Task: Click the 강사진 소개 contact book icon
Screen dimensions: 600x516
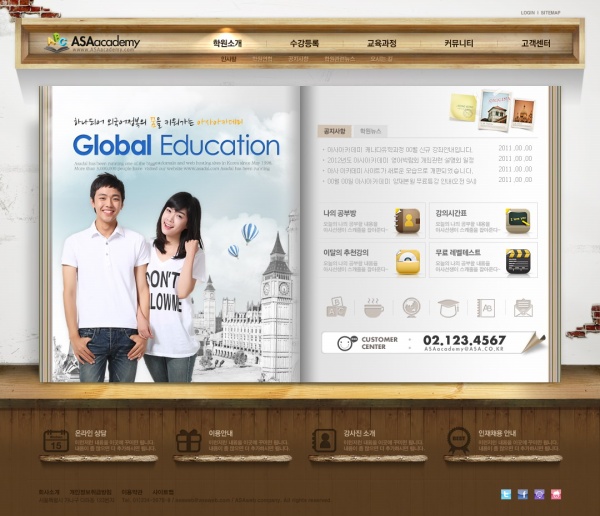Action: pos(324,441)
